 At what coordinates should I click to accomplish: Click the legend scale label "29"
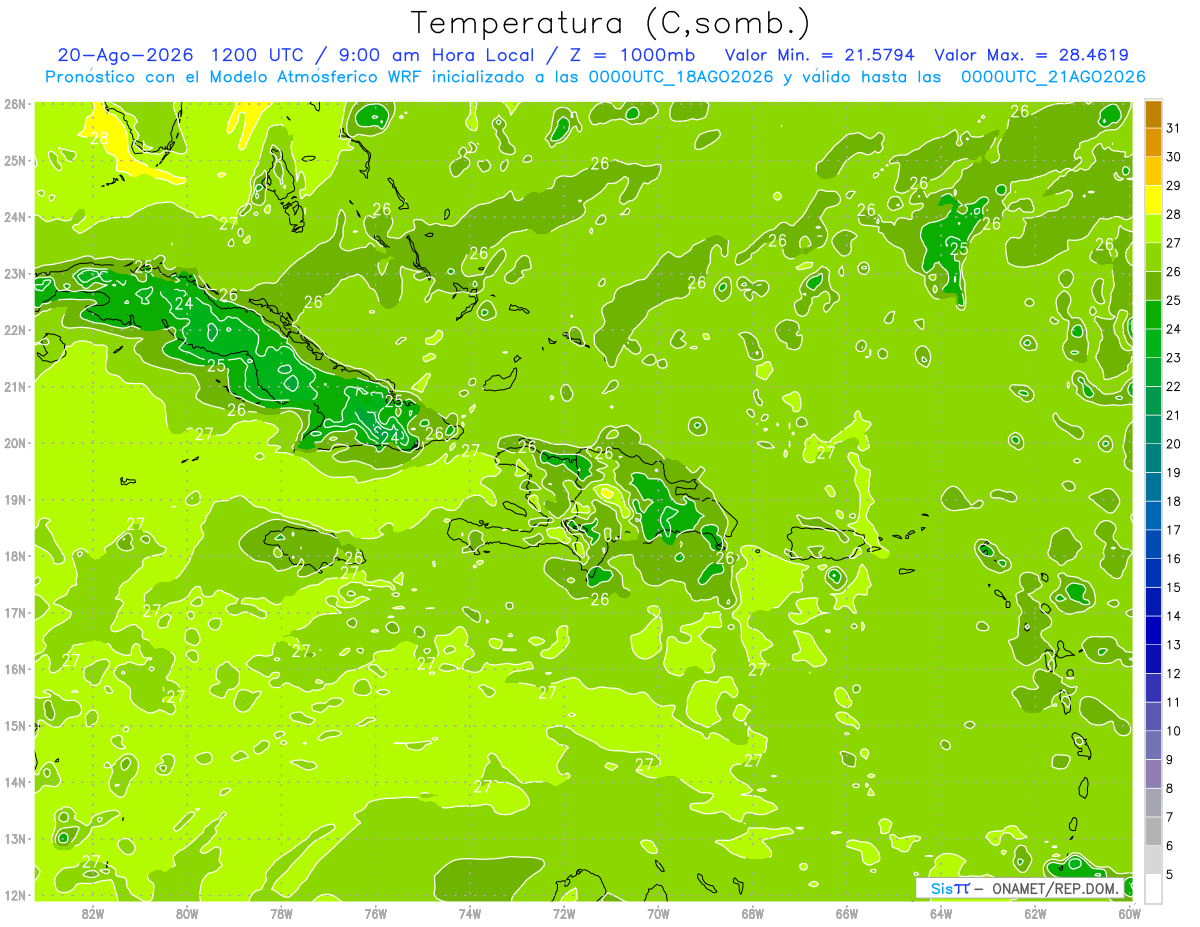pos(1174,186)
